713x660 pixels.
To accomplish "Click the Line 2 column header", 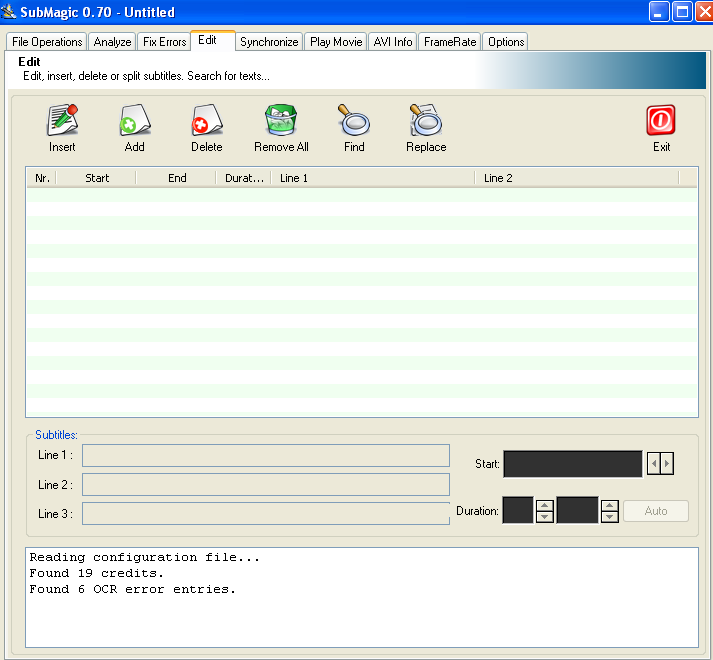I will point(577,178).
